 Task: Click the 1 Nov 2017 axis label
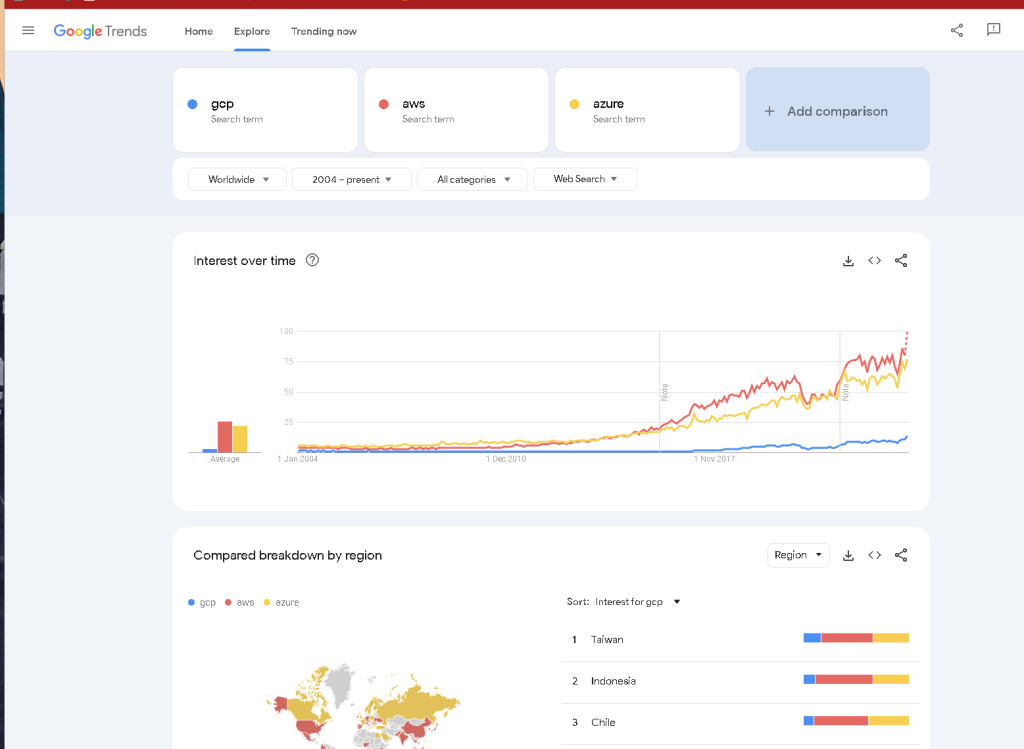click(x=714, y=459)
